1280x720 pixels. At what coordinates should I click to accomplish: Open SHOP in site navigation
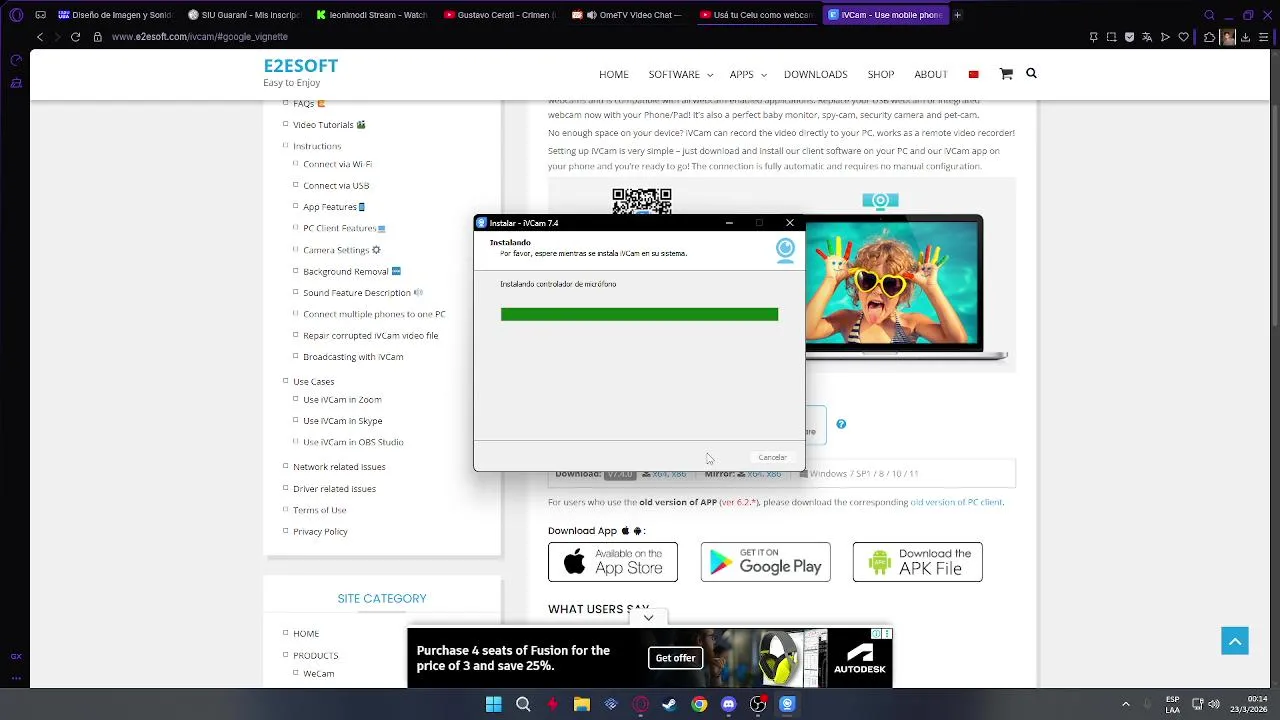(880, 74)
